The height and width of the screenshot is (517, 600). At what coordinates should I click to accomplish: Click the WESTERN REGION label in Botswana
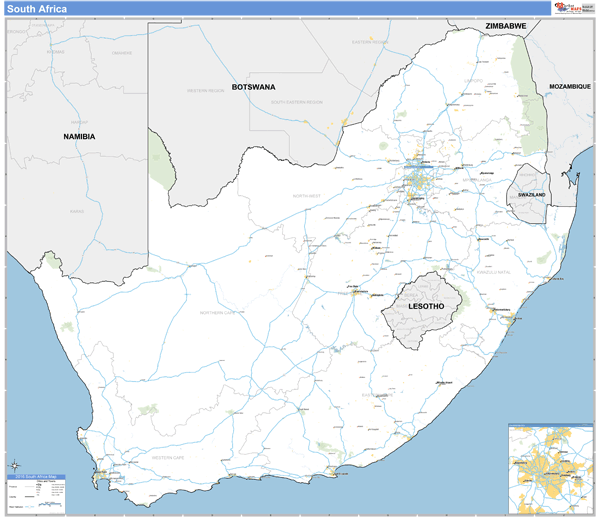click(x=205, y=91)
